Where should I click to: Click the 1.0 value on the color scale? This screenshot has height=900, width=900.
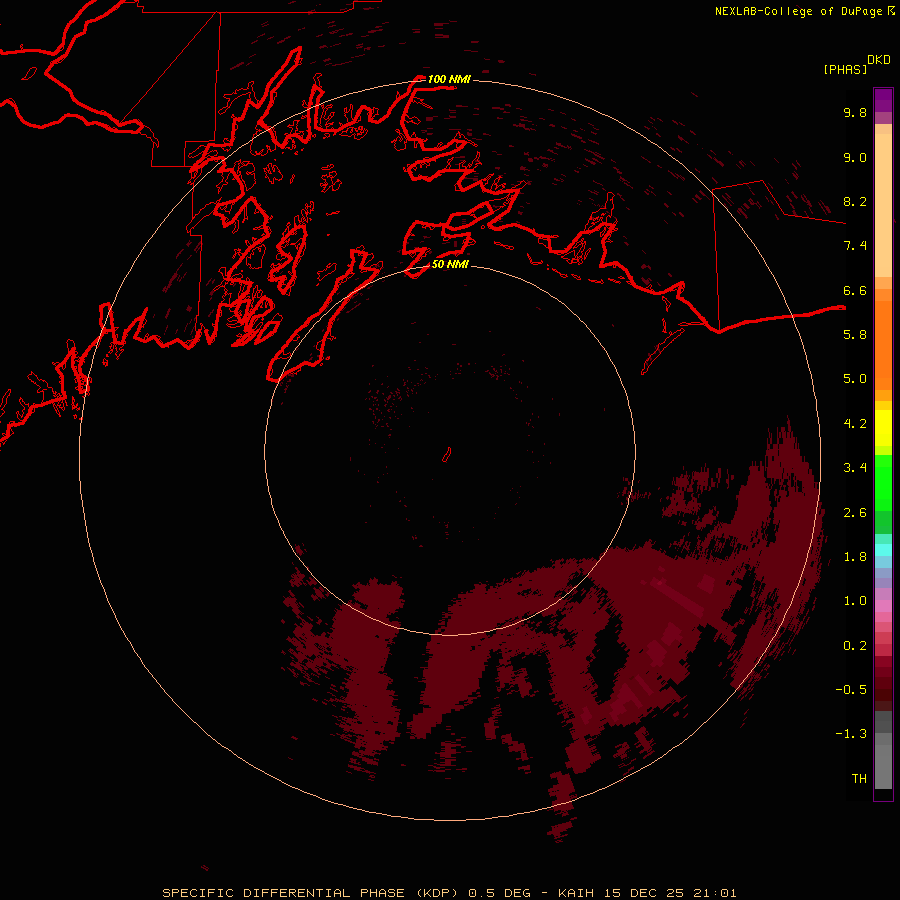click(855, 601)
